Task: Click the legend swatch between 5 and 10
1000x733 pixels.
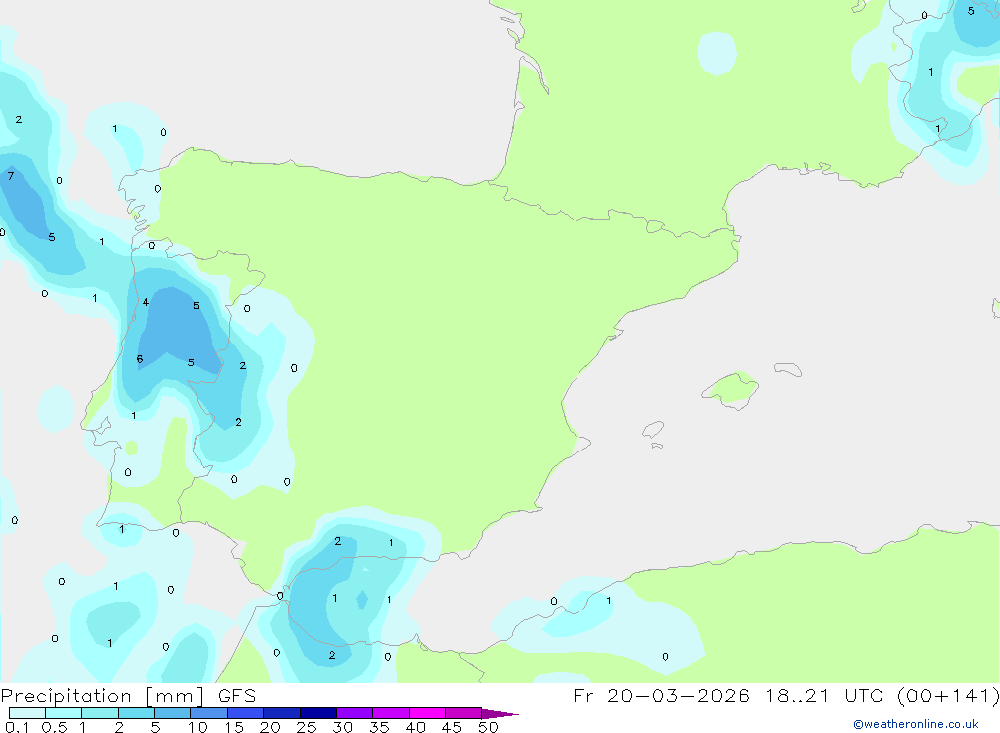Action: (172, 713)
